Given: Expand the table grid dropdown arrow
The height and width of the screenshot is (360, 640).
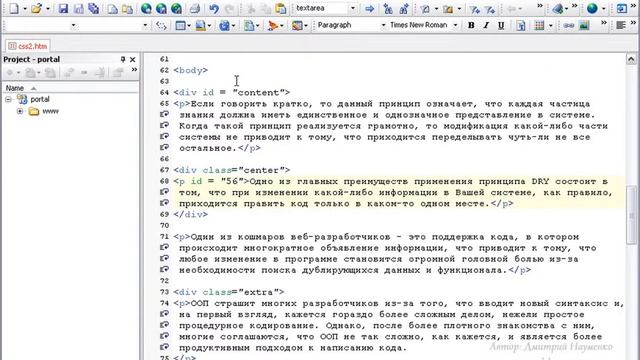Looking at the screenshot, I should (x=550, y=25).
